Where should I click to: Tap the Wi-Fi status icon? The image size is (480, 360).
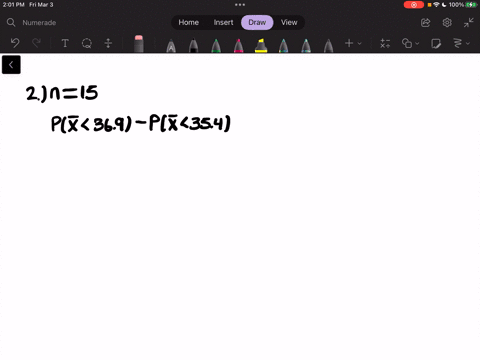click(x=436, y=5)
